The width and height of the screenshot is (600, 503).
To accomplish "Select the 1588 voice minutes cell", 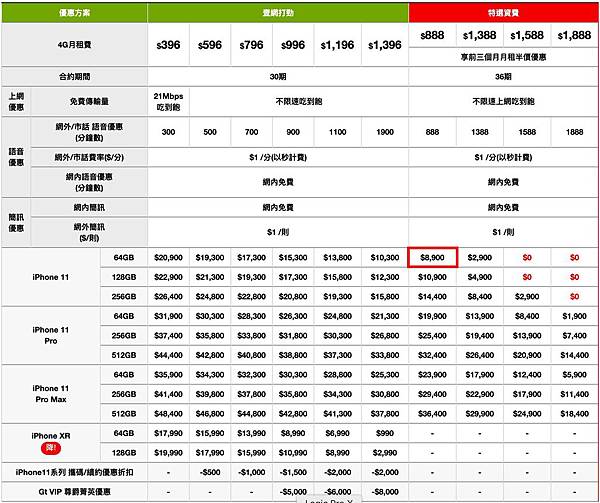I will tap(527, 132).
